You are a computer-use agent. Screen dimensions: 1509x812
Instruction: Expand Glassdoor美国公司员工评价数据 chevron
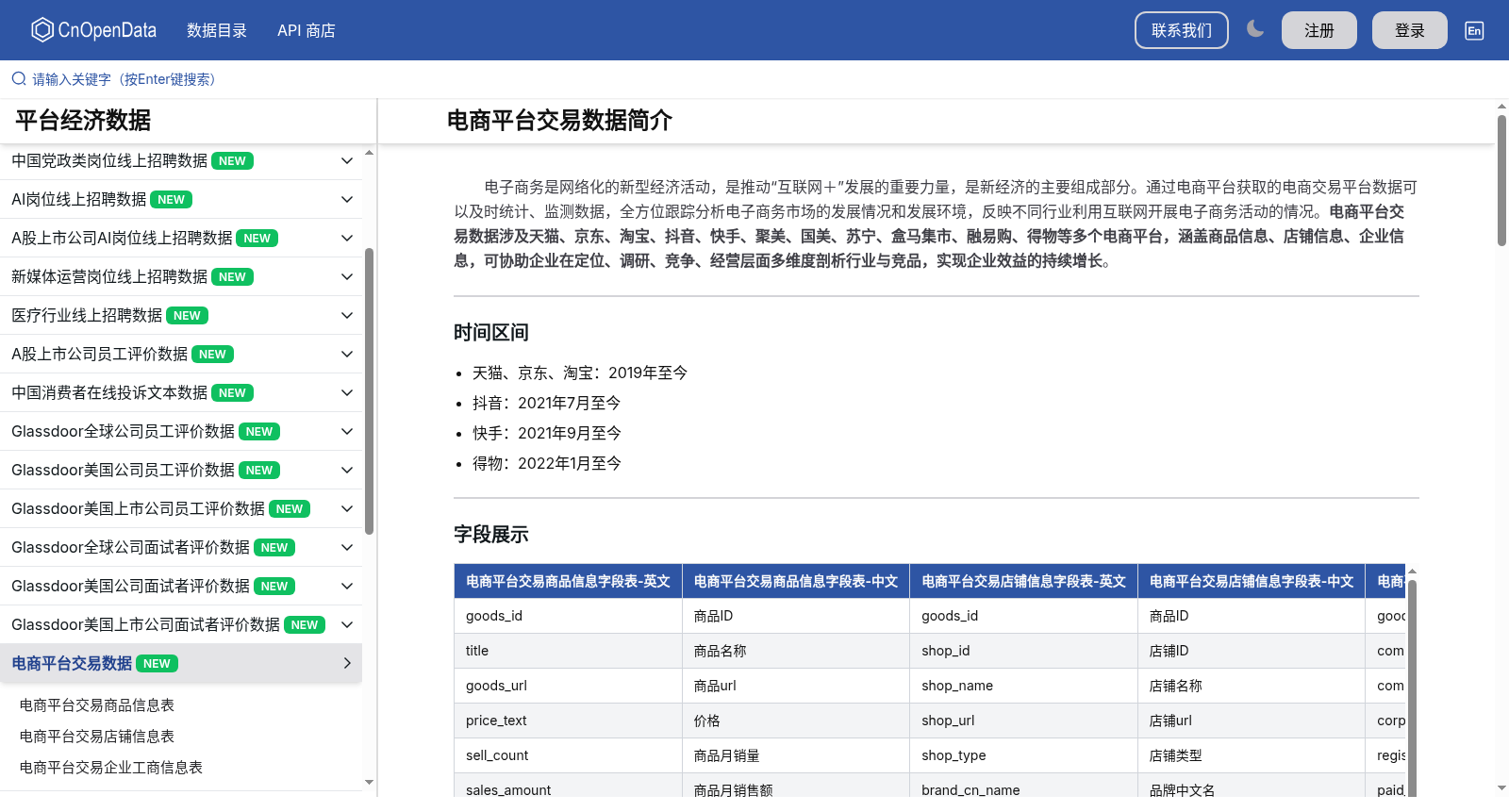tap(347, 471)
